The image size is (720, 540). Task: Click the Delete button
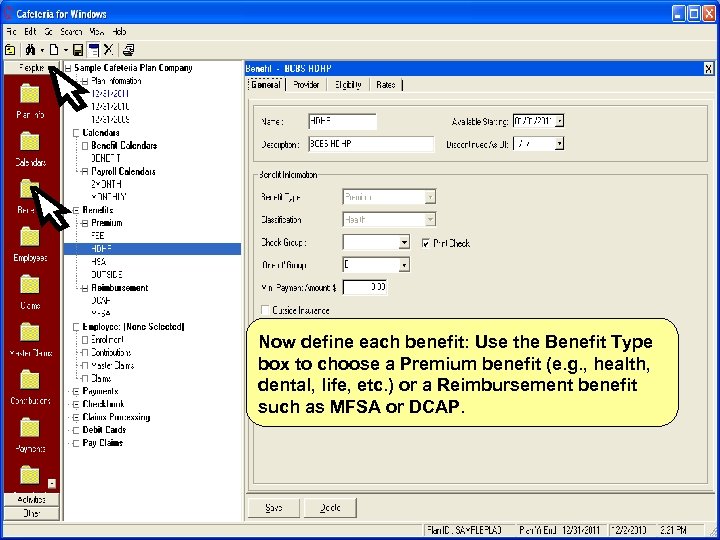click(330, 507)
